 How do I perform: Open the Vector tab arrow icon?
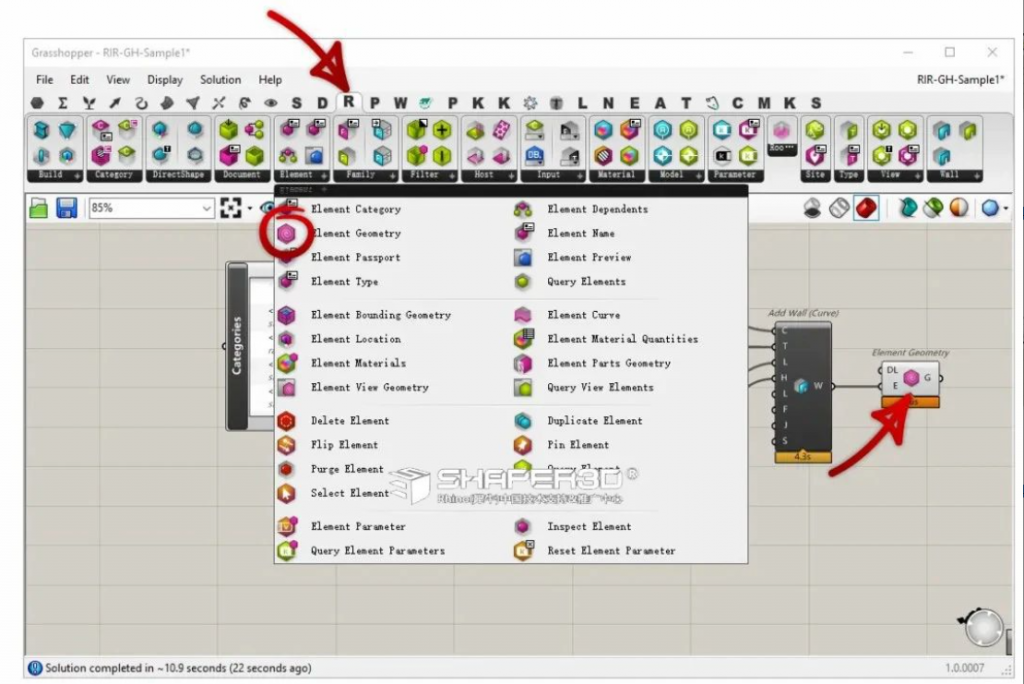tap(115, 103)
